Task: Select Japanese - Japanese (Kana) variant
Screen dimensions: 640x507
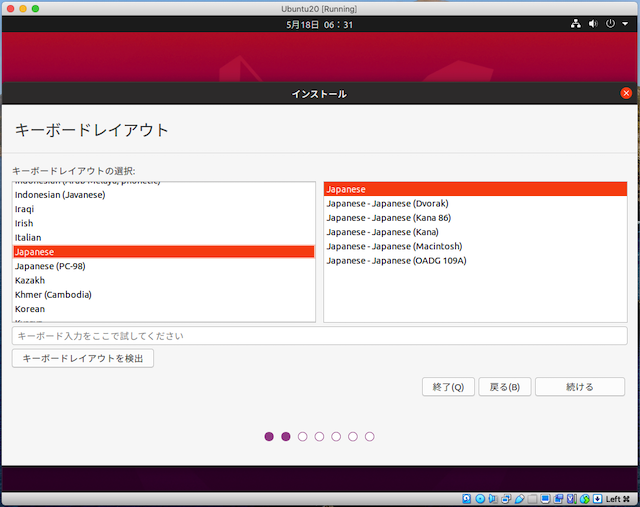Action: (476, 232)
